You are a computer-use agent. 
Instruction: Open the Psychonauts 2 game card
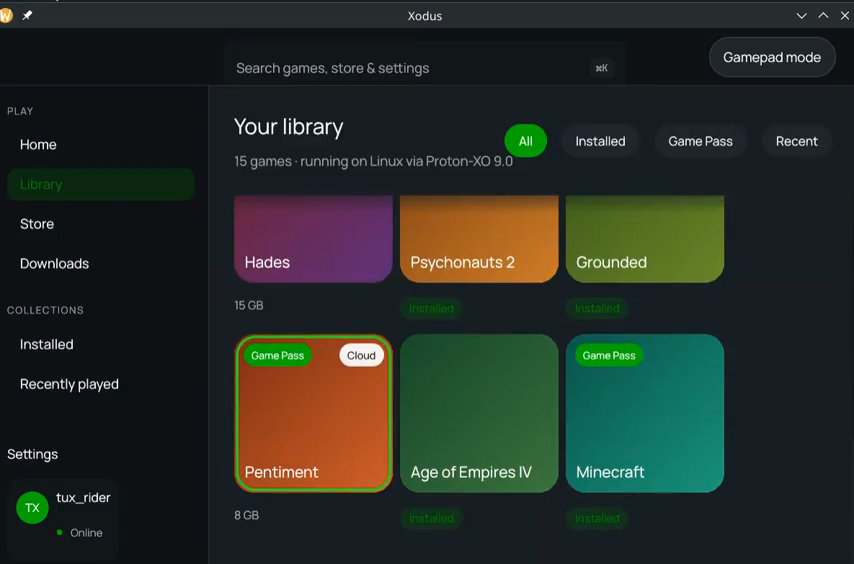[479, 239]
